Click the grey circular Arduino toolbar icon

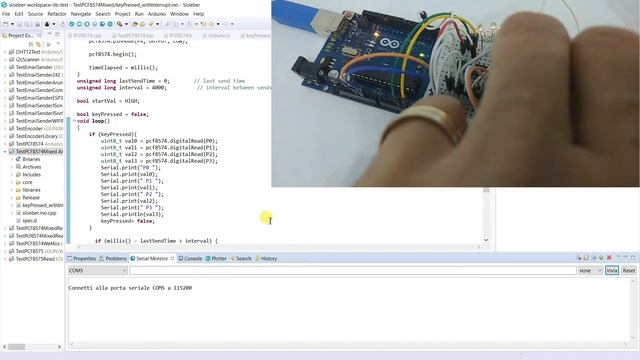coord(95,24)
